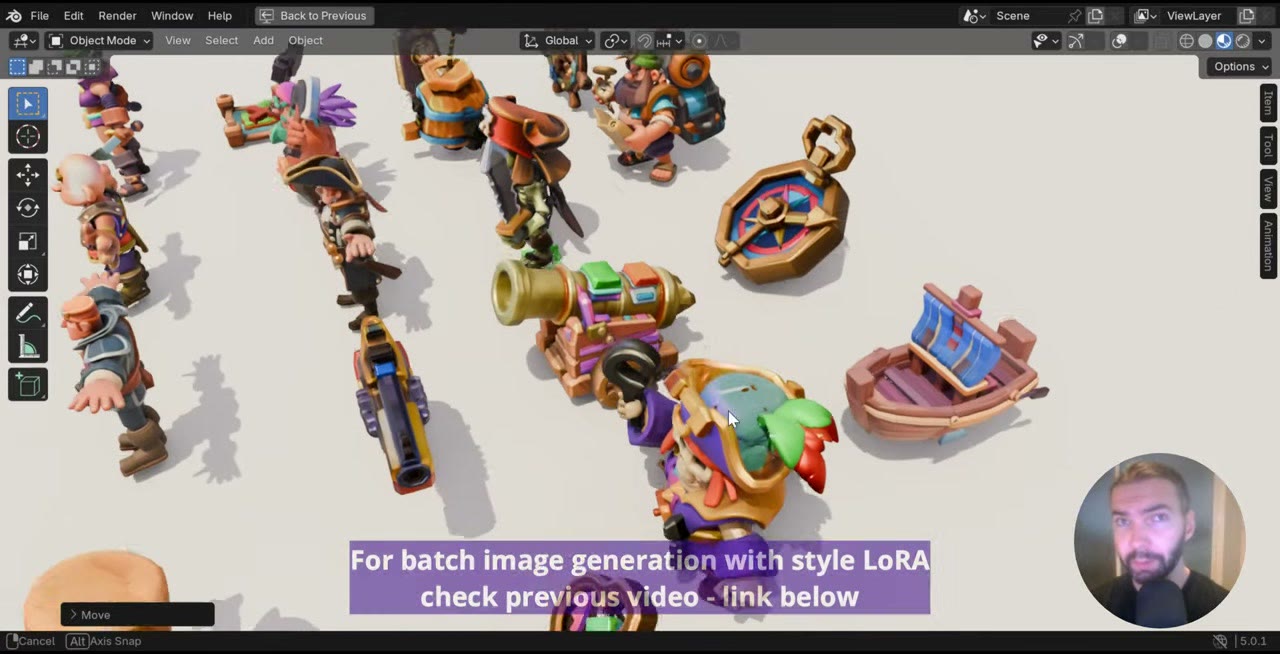Open the Help menu
This screenshot has height=654, width=1280.
[x=219, y=16]
